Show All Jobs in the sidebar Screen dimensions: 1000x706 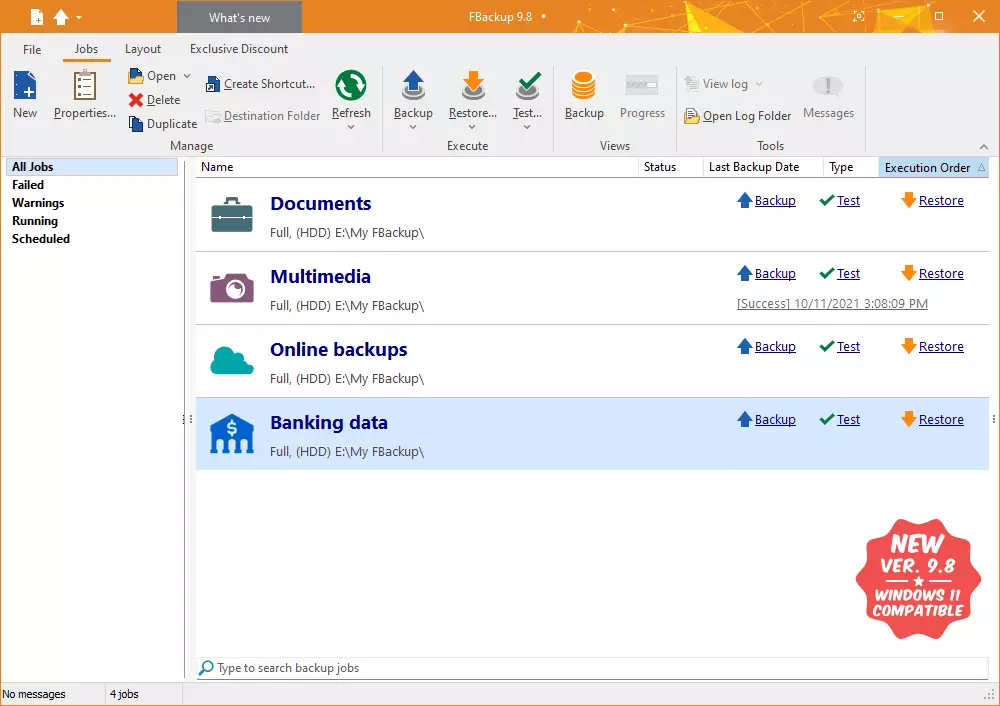pyautogui.click(x=92, y=167)
